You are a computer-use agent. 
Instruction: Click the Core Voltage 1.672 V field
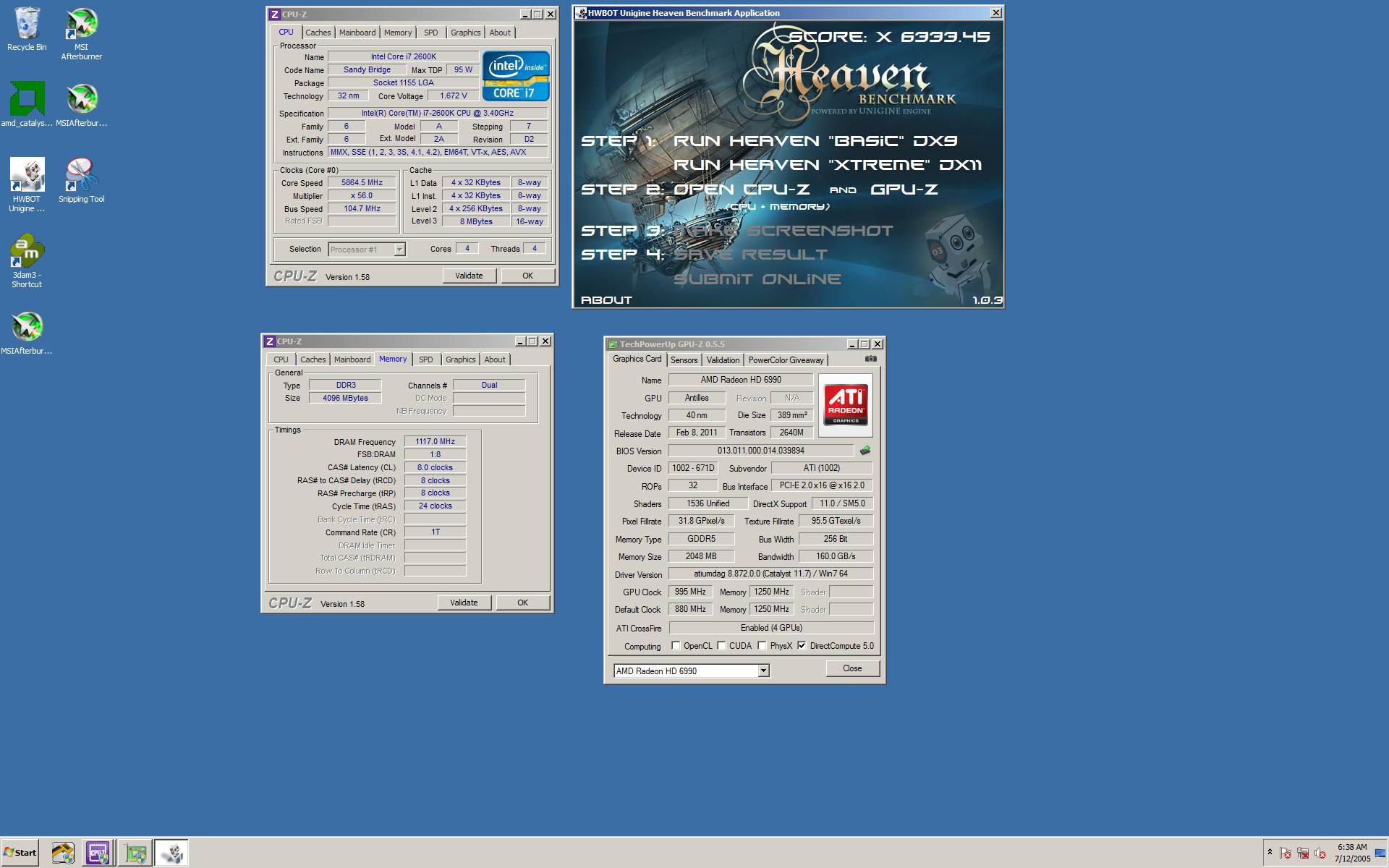pyautogui.click(x=454, y=95)
